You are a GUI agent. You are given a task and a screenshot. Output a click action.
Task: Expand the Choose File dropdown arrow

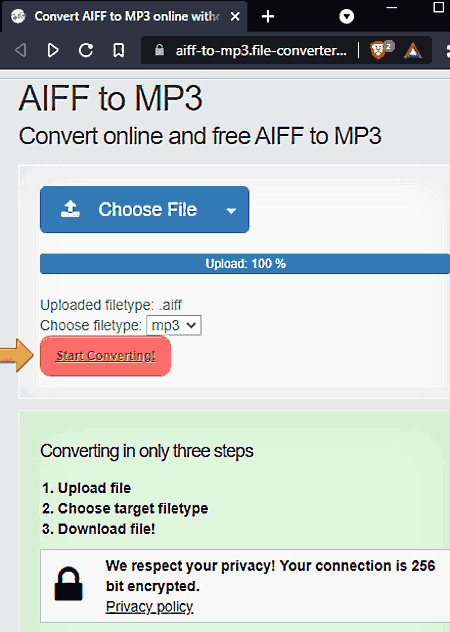coord(231,211)
